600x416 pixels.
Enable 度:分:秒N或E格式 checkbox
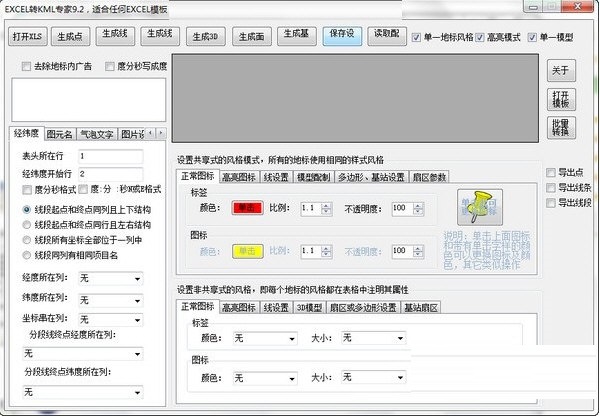[x=83, y=189]
